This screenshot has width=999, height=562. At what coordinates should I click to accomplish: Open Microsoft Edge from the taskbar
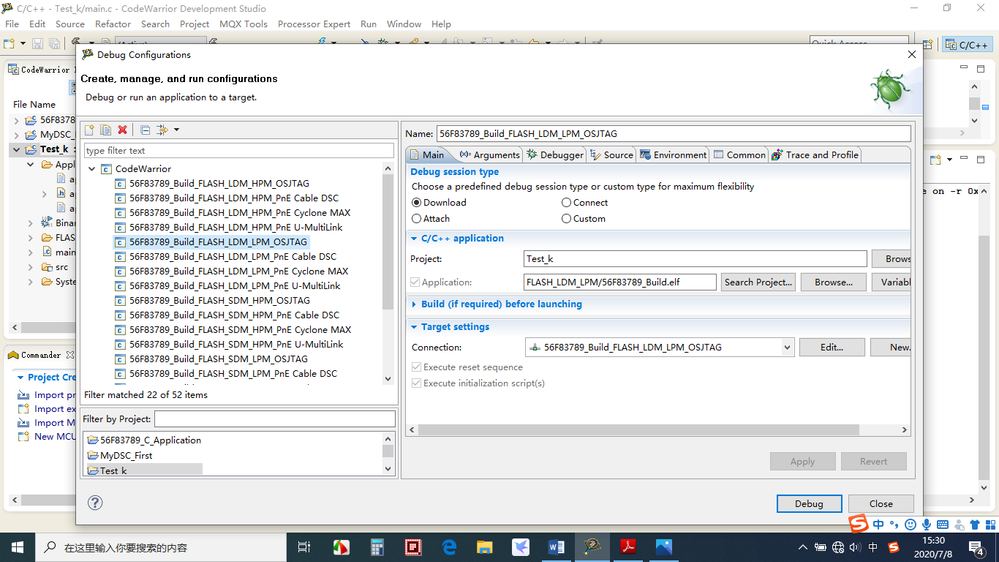coord(449,547)
